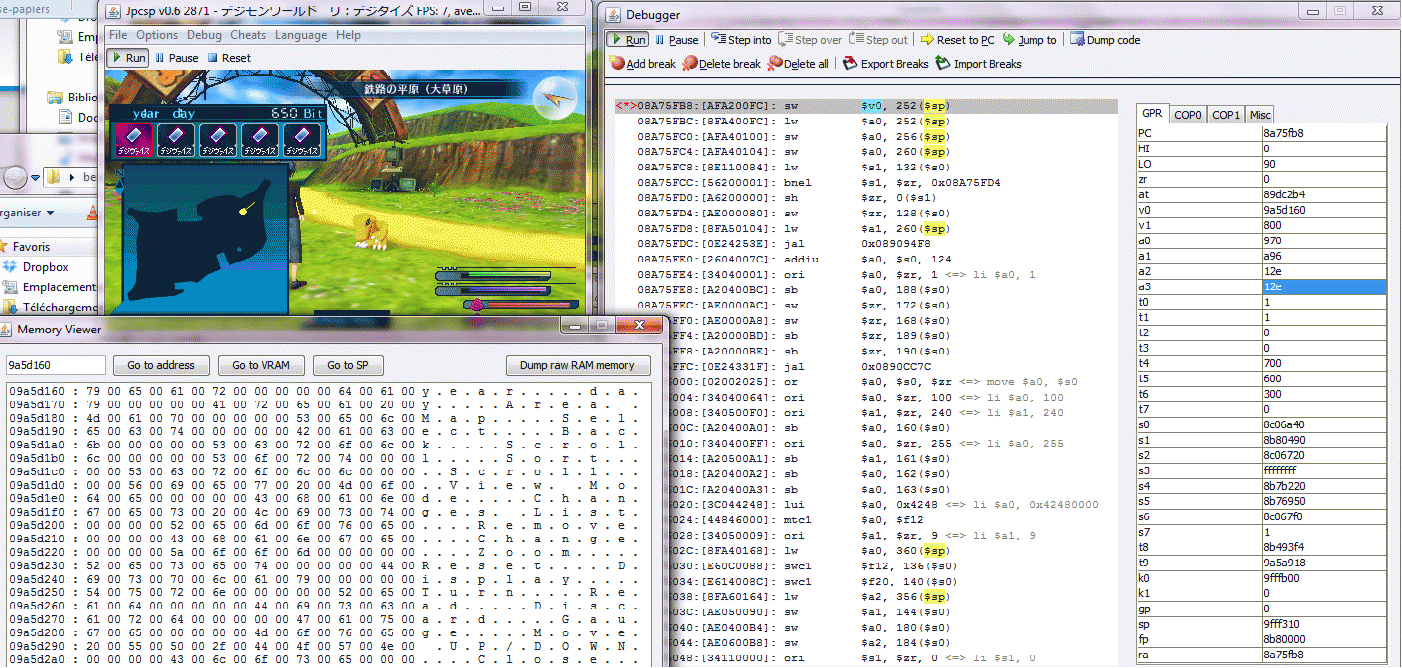The image size is (1402, 668).
Task: Open the Language menu
Action: [x=301, y=35]
